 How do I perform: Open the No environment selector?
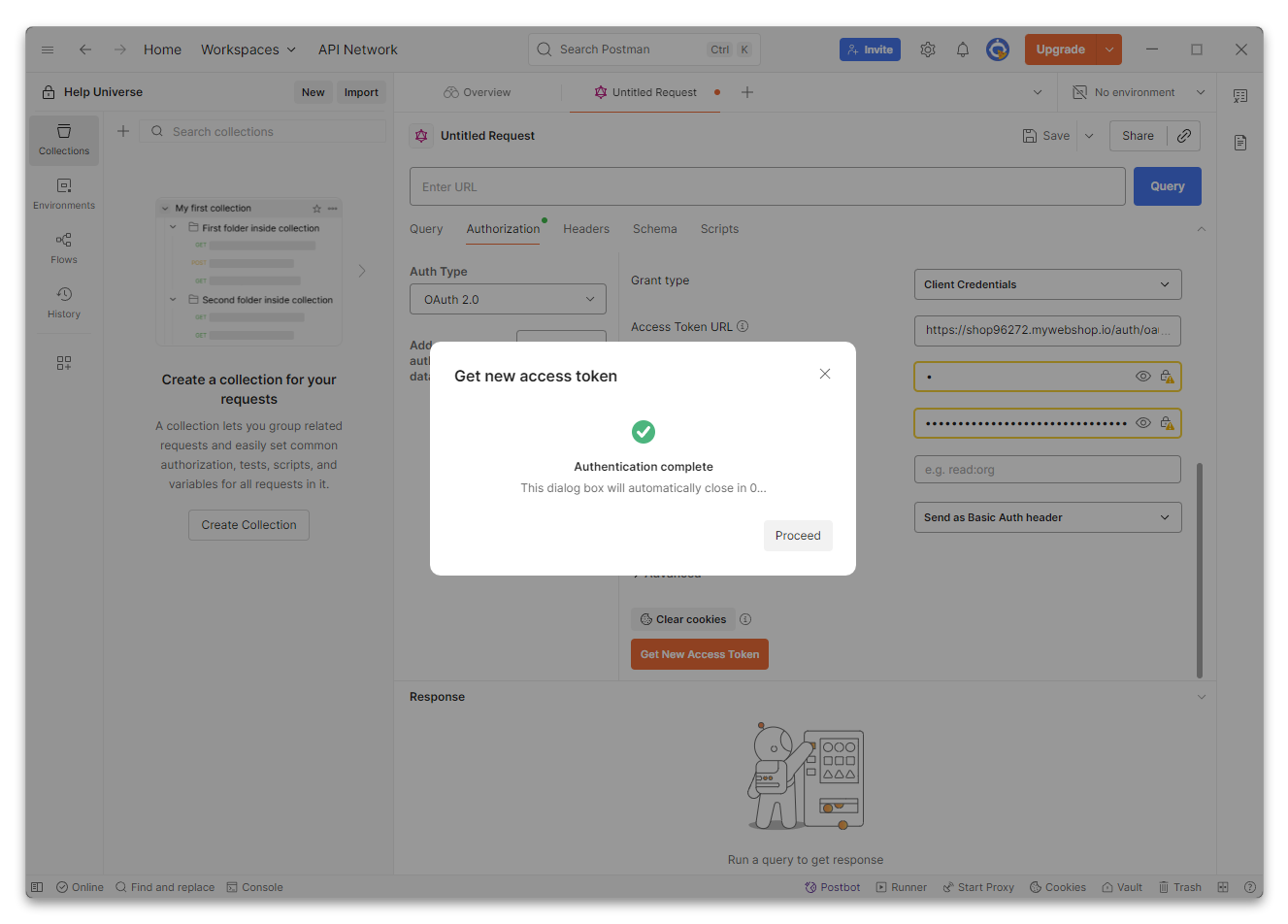coord(1139,92)
